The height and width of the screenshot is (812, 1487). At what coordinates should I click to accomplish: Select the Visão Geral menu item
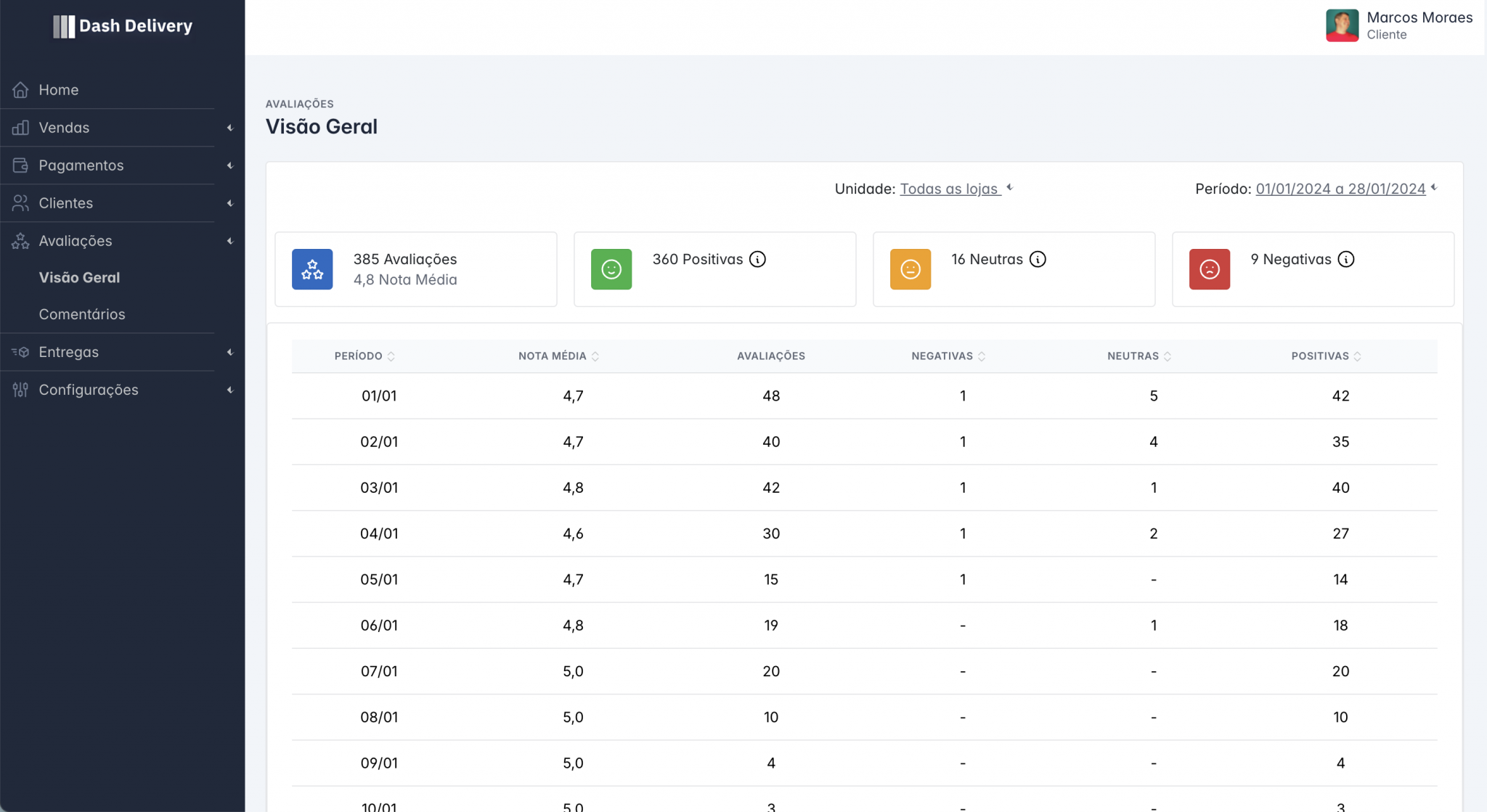(79, 277)
